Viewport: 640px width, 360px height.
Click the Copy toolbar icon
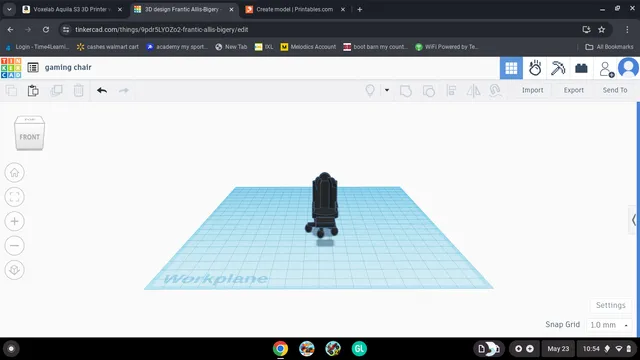click(x=11, y=90)
